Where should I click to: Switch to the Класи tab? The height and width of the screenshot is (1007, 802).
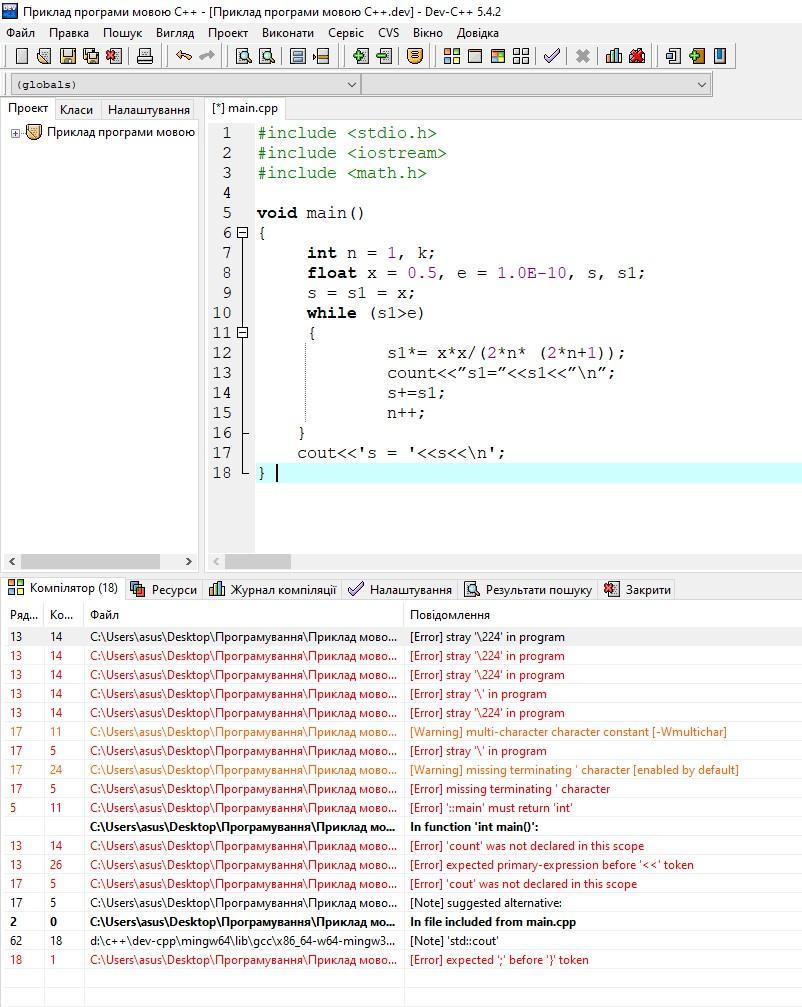(76, 110)
